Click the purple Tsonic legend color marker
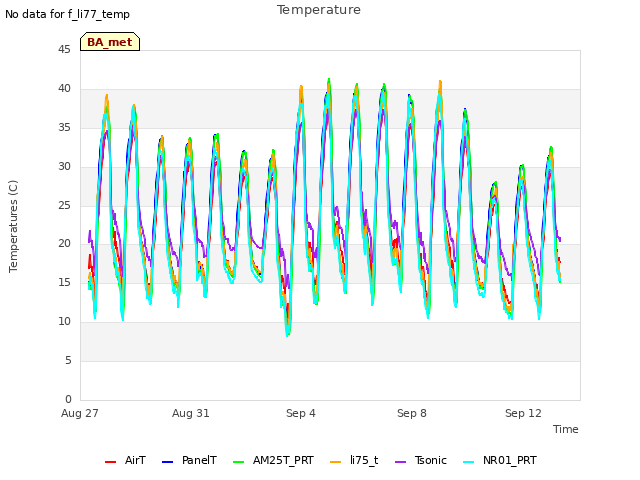This screenshot has width=640, height=480. tap(400, 462)
